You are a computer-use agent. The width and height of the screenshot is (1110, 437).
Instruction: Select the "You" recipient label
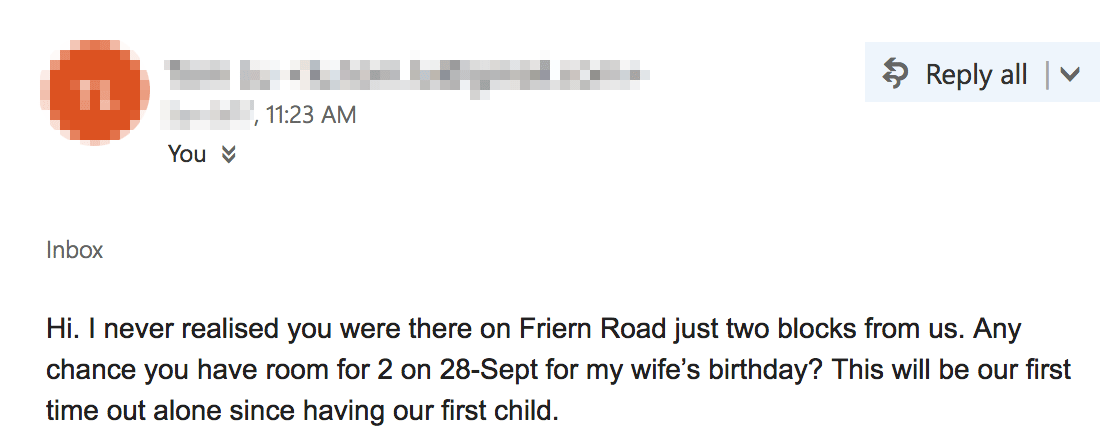point(187,154)
